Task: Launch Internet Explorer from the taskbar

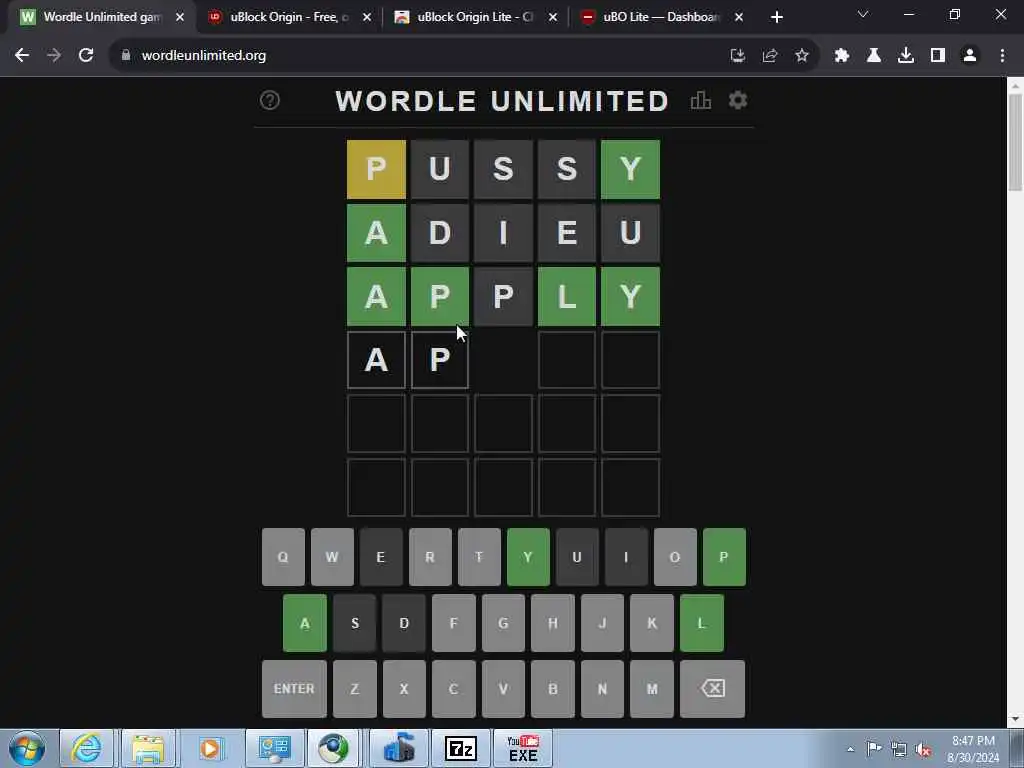Action: point(86,748)
